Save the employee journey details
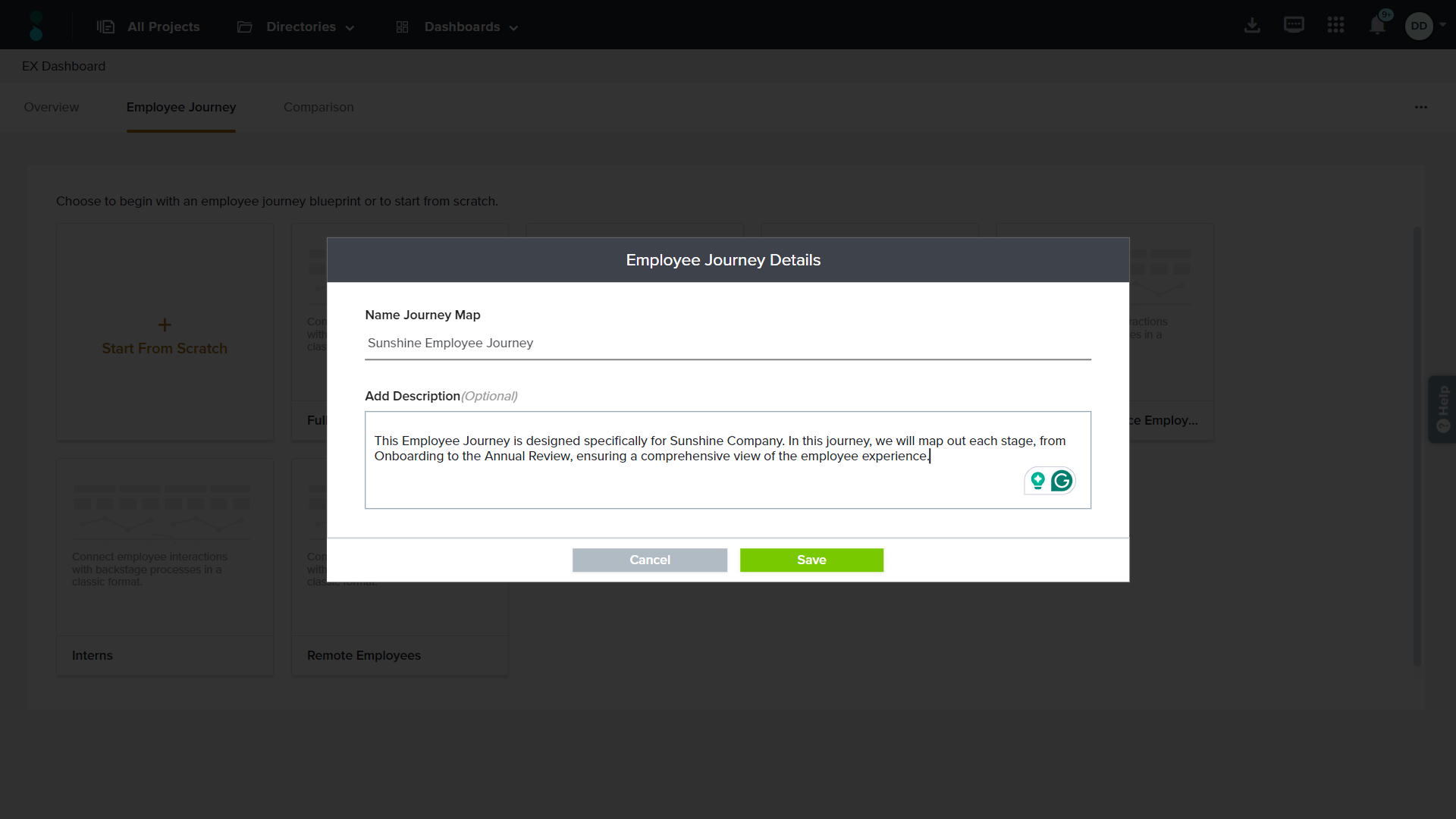This screenshot has width=1456, height=819. pos(811,560)
